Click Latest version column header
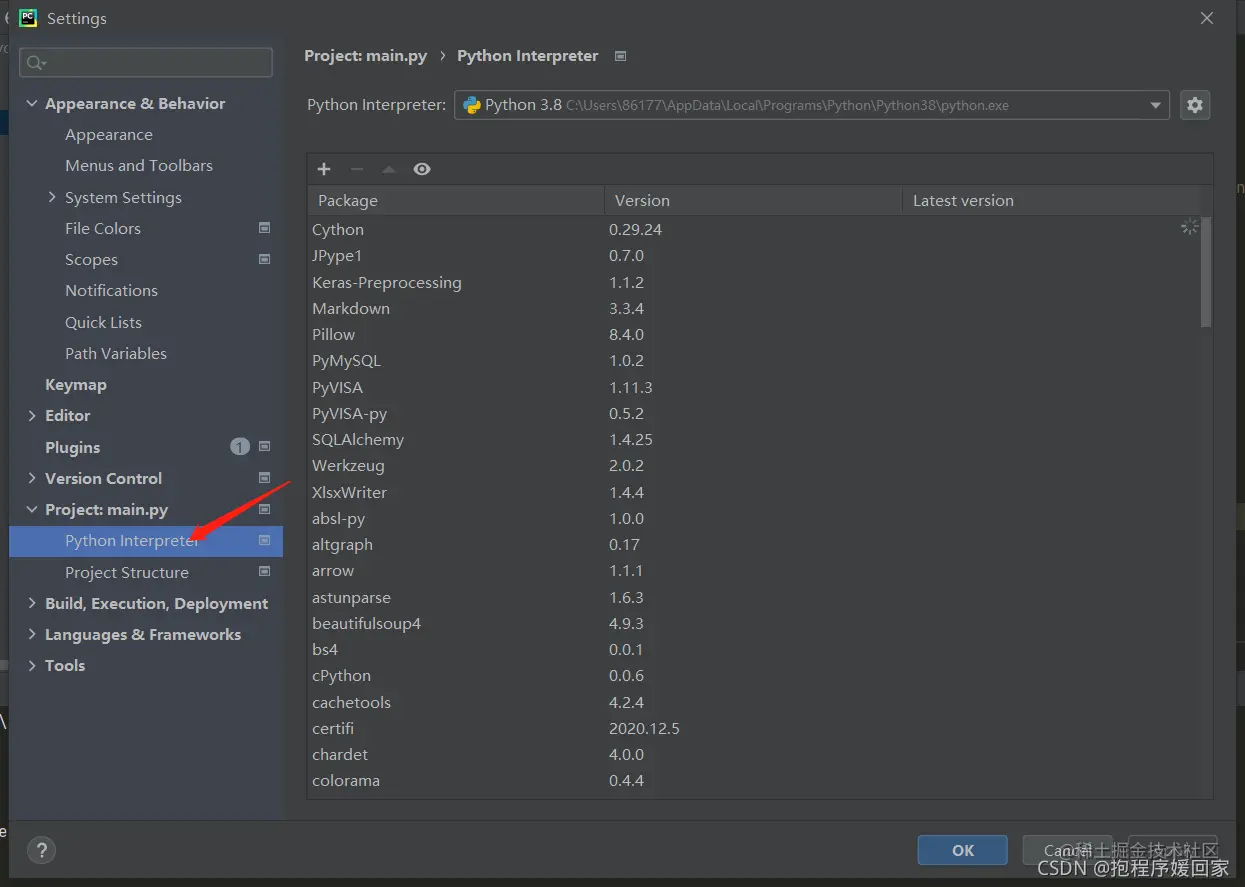 (1052, 200)
